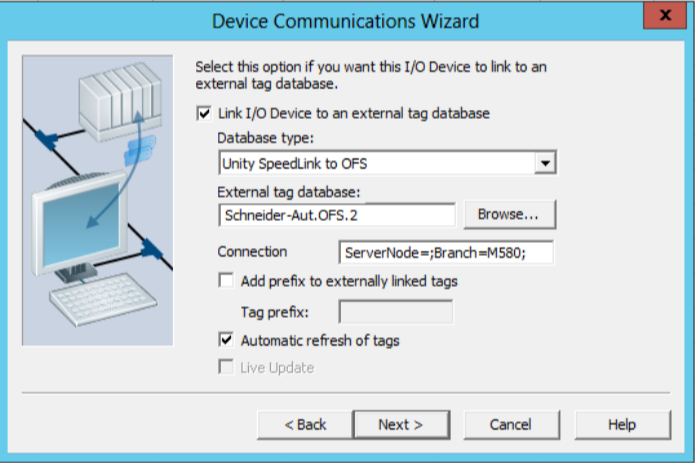Uncheck Link I/O Device to an external tag database

coord(204,113)
